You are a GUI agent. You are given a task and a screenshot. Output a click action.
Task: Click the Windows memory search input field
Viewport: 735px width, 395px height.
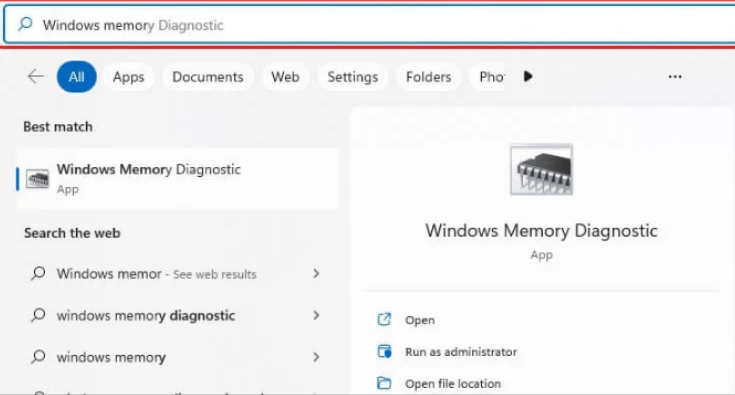click(x=369, y=25)
